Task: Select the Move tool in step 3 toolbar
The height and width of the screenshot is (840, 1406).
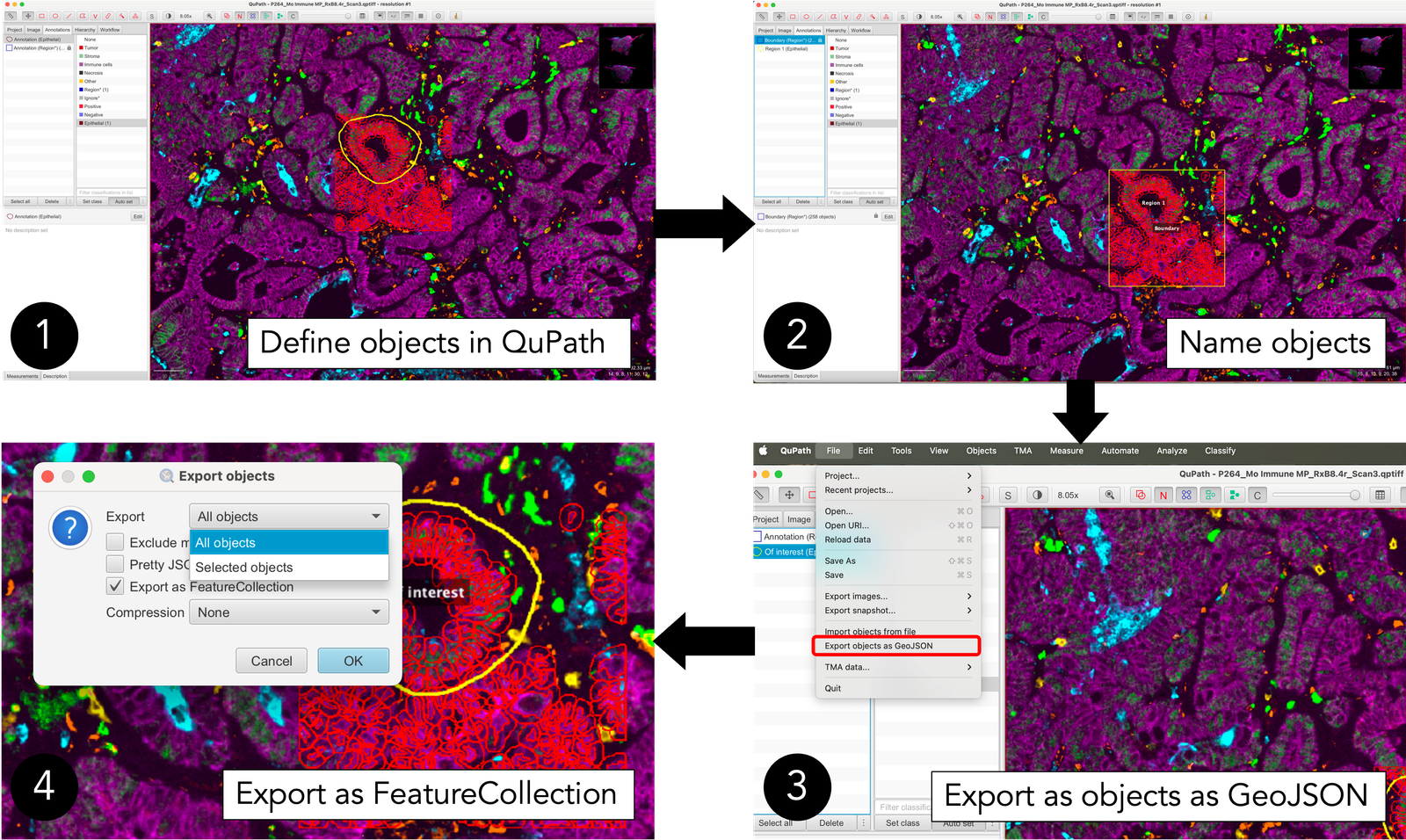Action: tap(789, 495)
